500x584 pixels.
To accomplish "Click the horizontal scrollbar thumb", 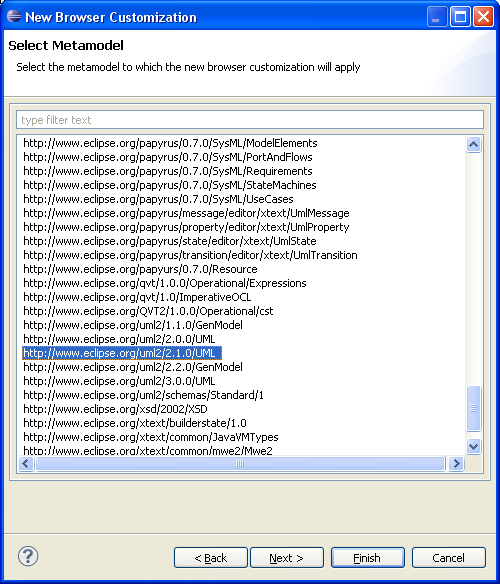I will click(240, 463).
